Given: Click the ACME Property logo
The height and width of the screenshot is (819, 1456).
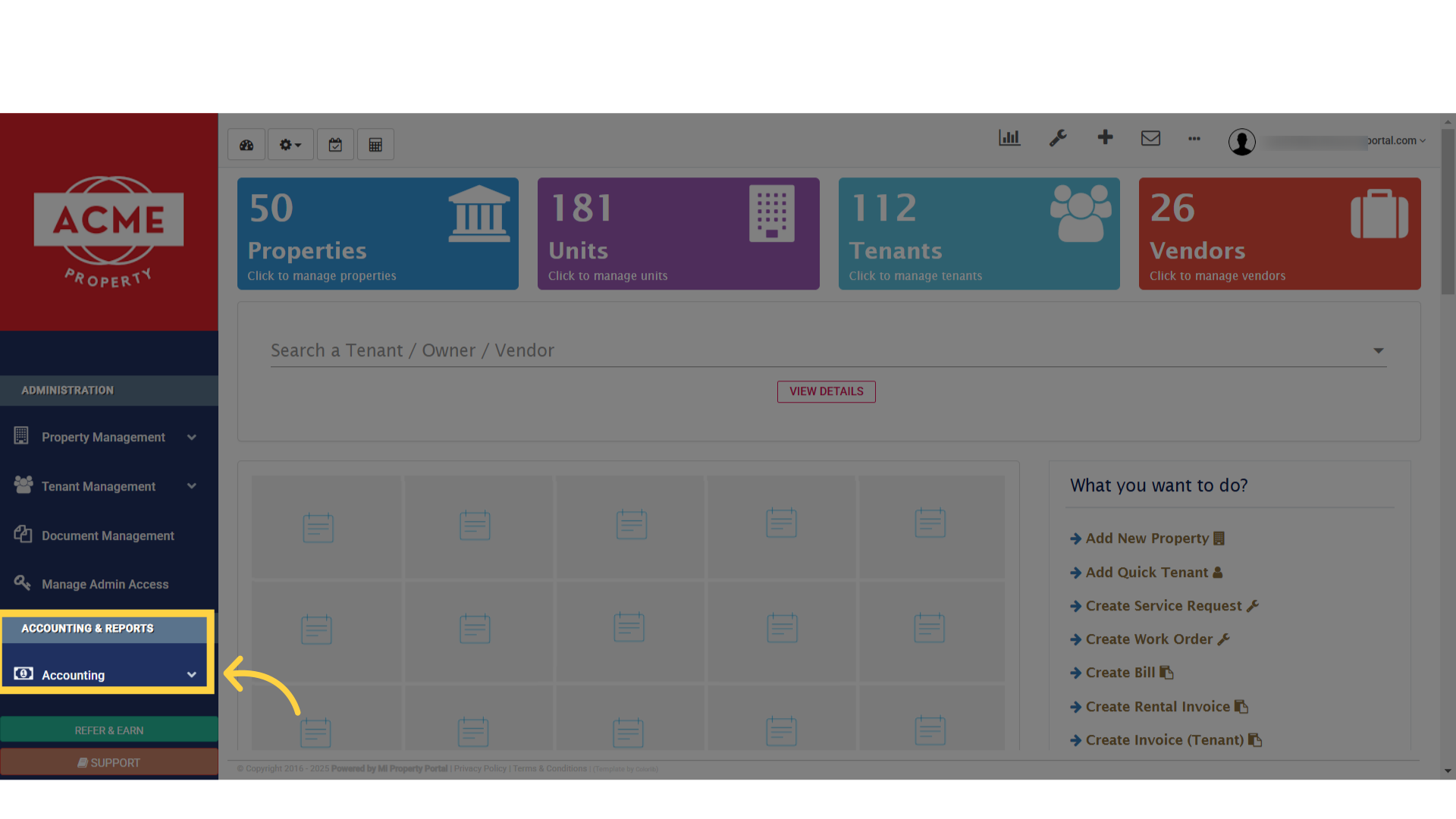Looking at the screenshot, I should click(x=108, y=232).
